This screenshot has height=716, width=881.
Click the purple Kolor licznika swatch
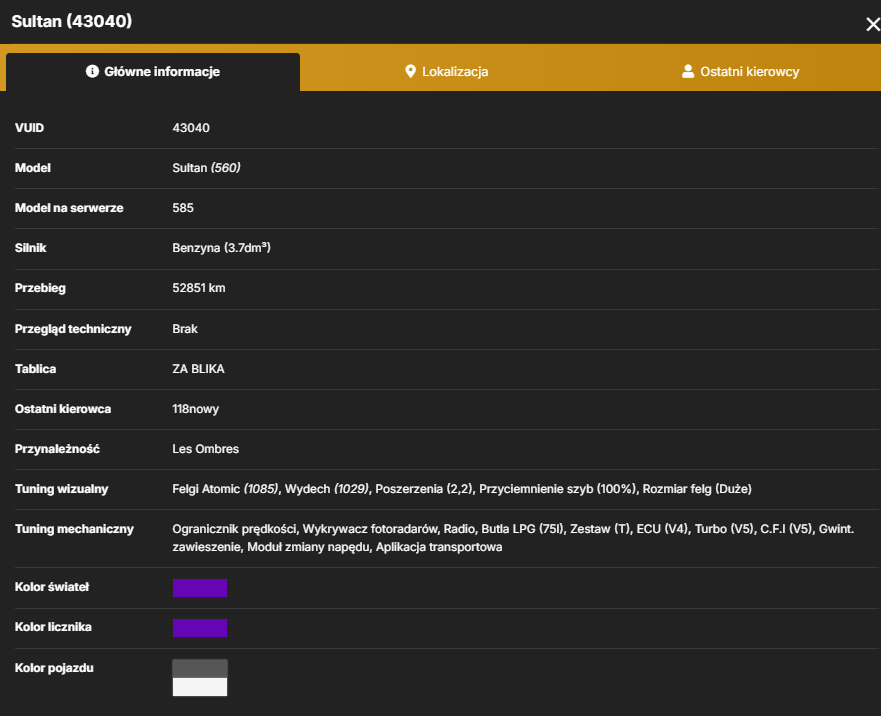(x=199, y=628)
